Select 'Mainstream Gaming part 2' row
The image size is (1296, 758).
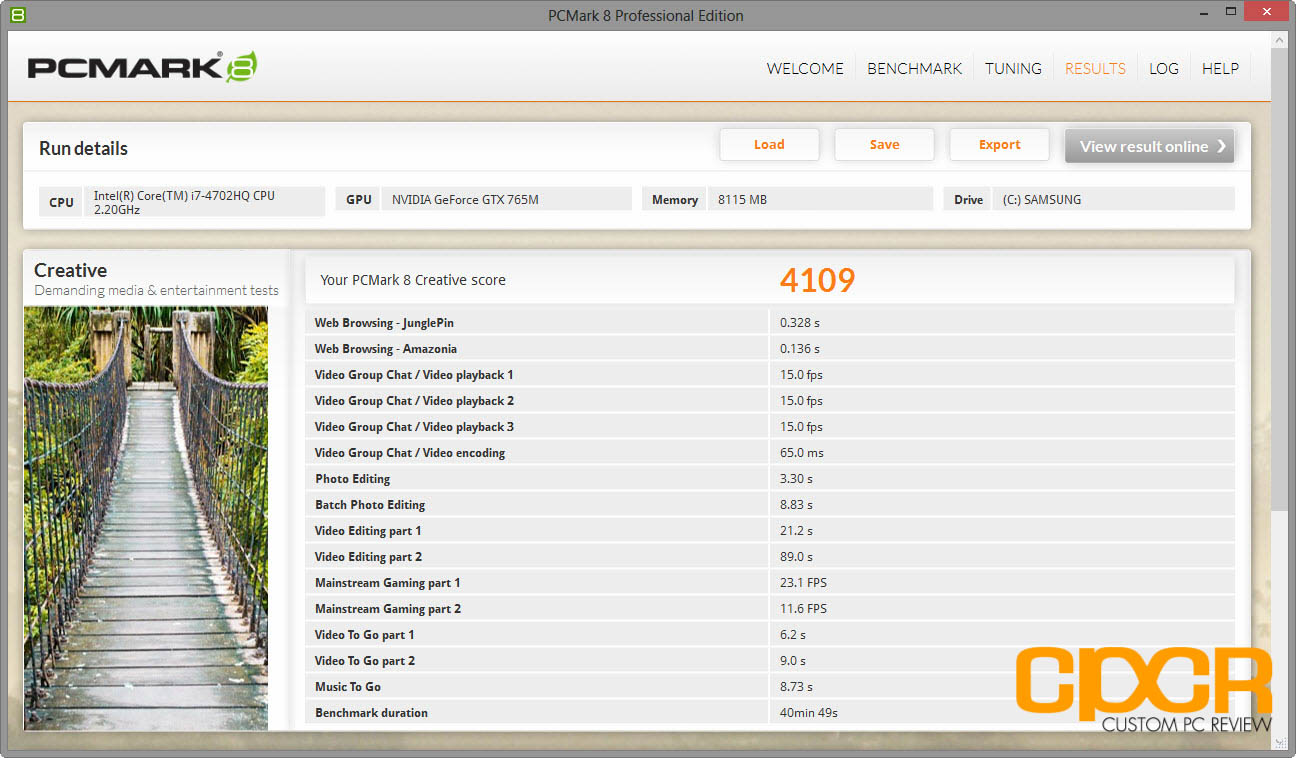coord(770,609)
